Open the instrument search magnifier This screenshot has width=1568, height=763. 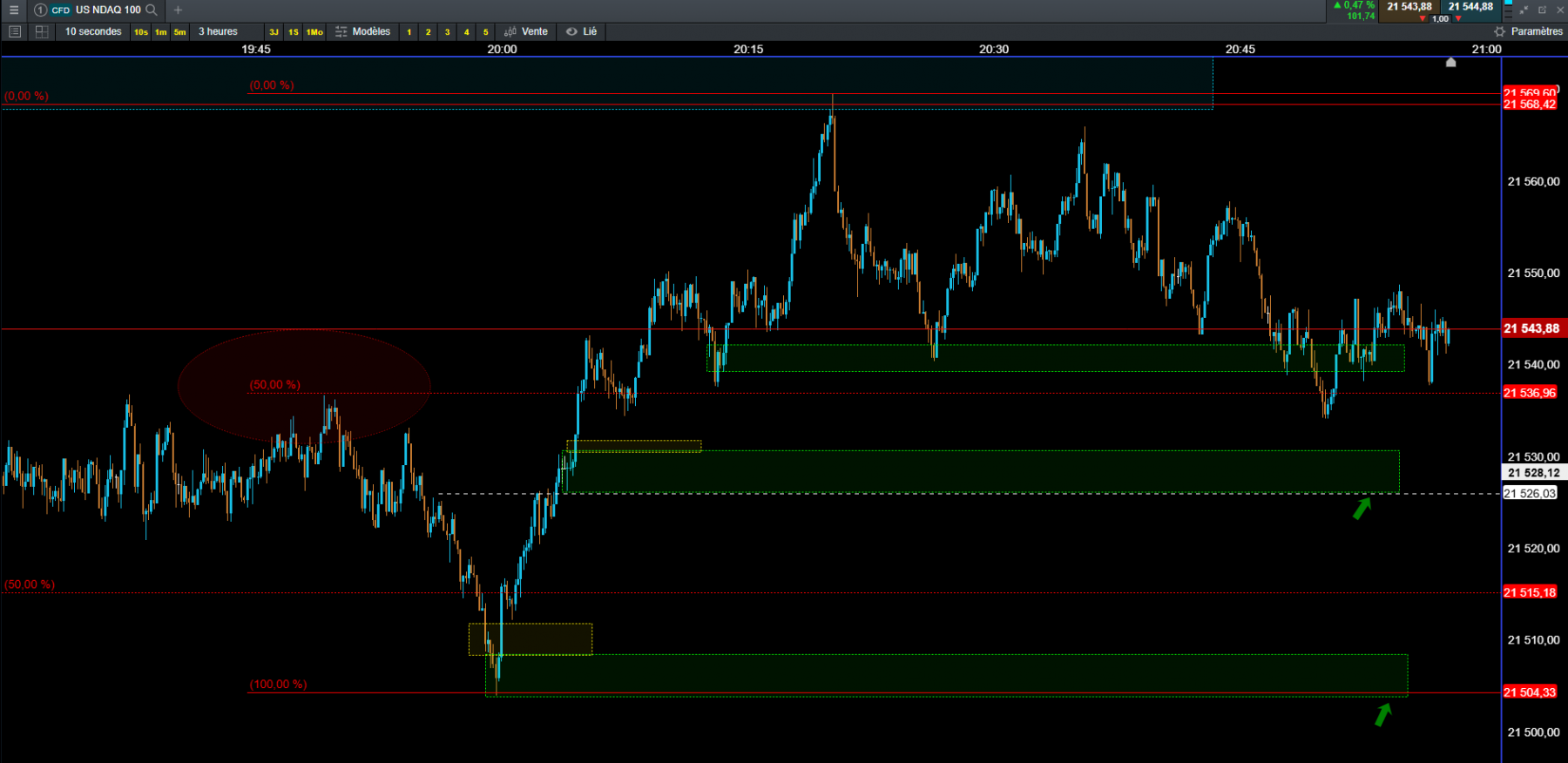(x=152, y=10)
